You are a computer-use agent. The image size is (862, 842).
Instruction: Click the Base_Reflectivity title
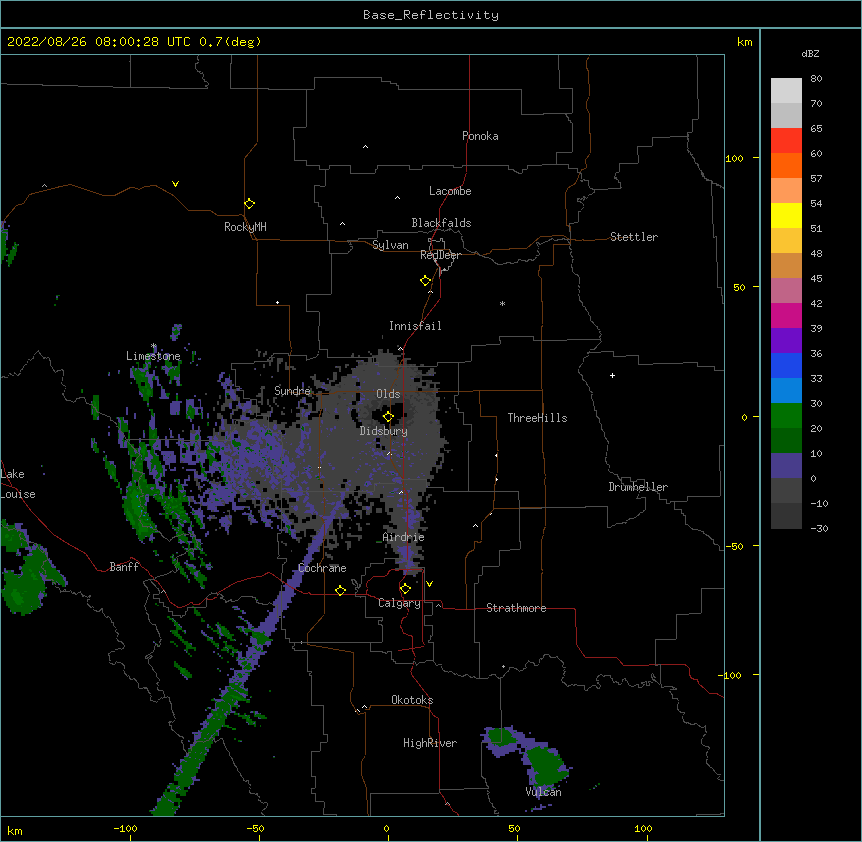pyautogui.click(x=431, y=15)
